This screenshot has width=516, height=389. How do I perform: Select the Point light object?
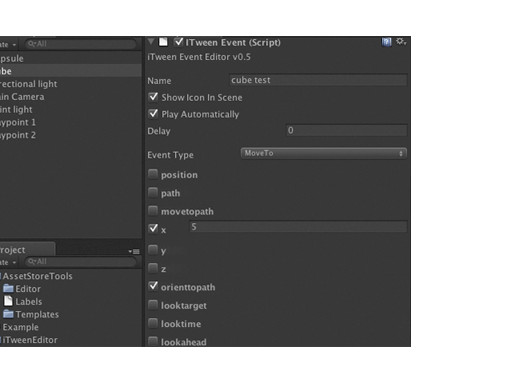pos(71,109)
